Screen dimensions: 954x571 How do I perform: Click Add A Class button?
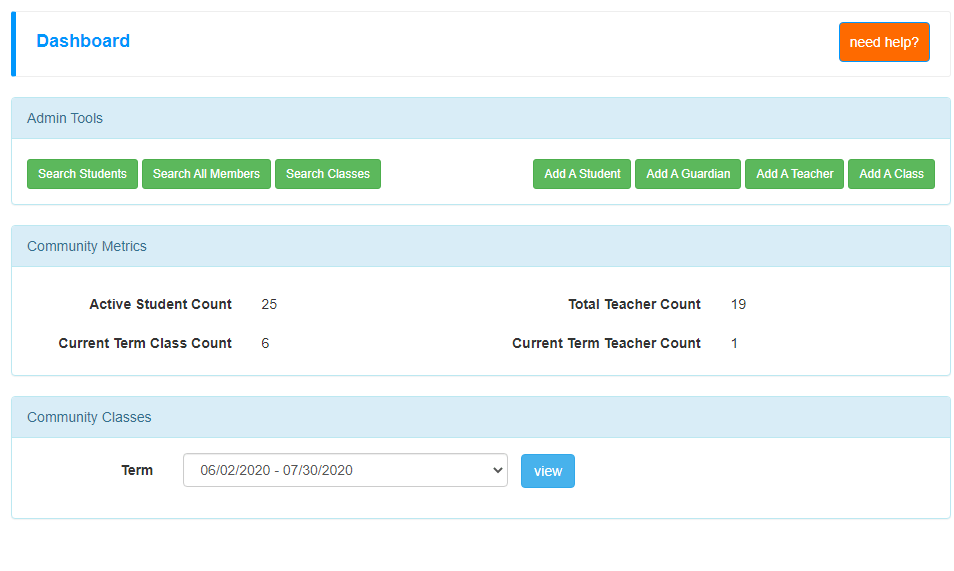point(891,174)
